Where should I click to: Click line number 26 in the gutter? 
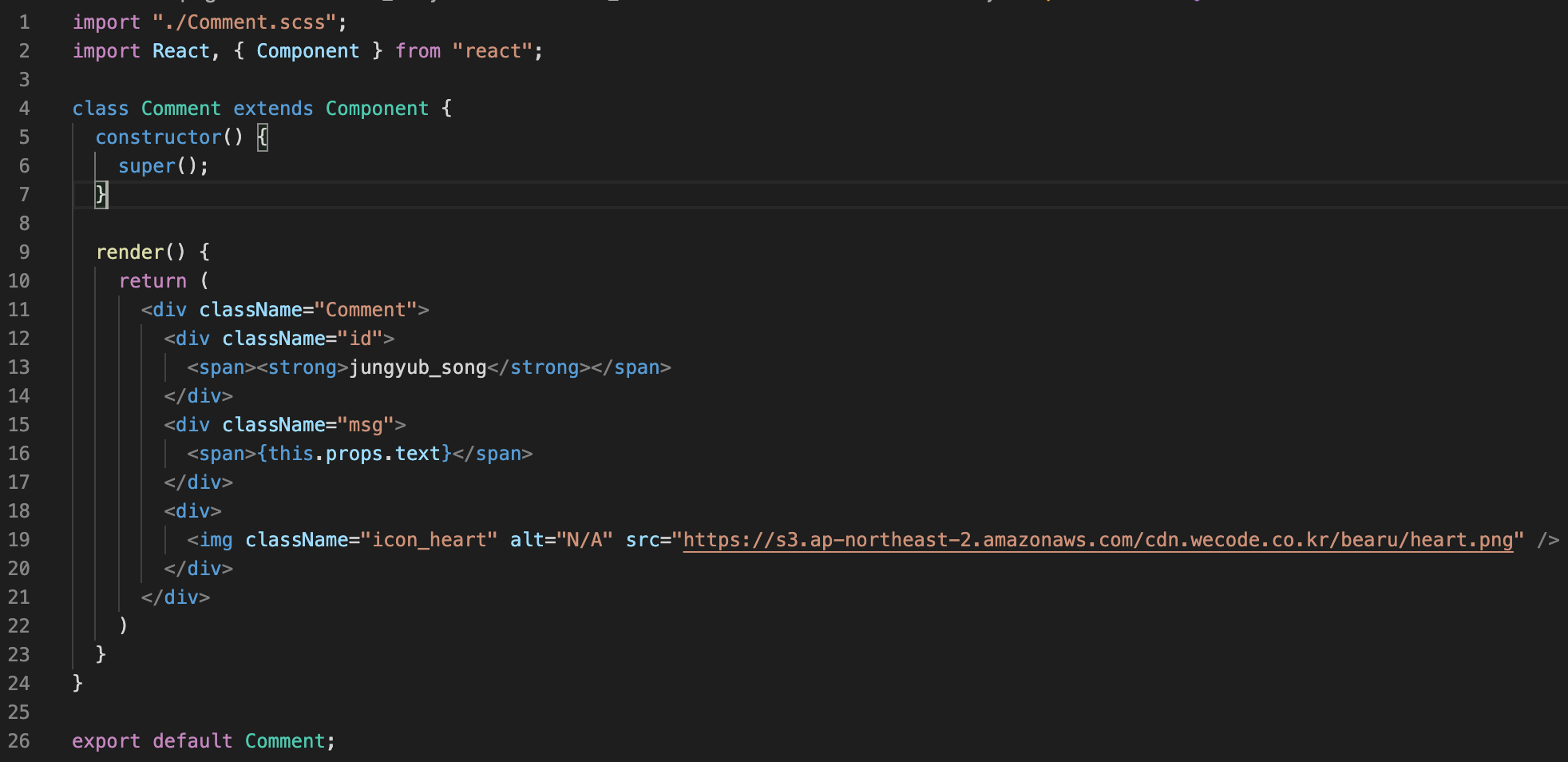pyautogui.click(x=18, y=741)
